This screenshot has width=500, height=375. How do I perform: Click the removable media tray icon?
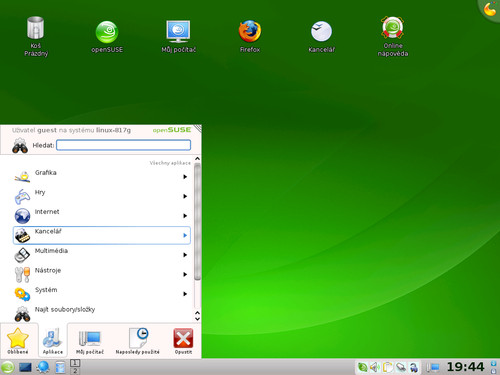pyautogui.click(x=401, y=367)
